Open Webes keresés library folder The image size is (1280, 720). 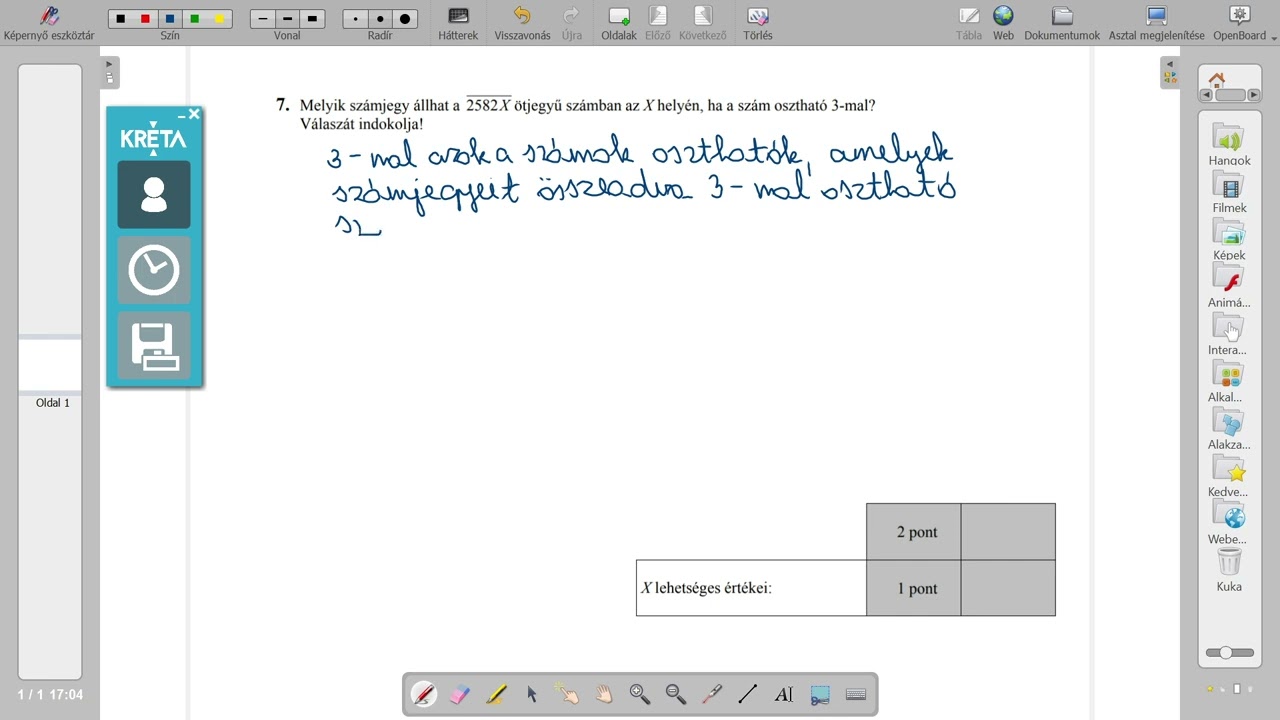[x=1229, y=522]
